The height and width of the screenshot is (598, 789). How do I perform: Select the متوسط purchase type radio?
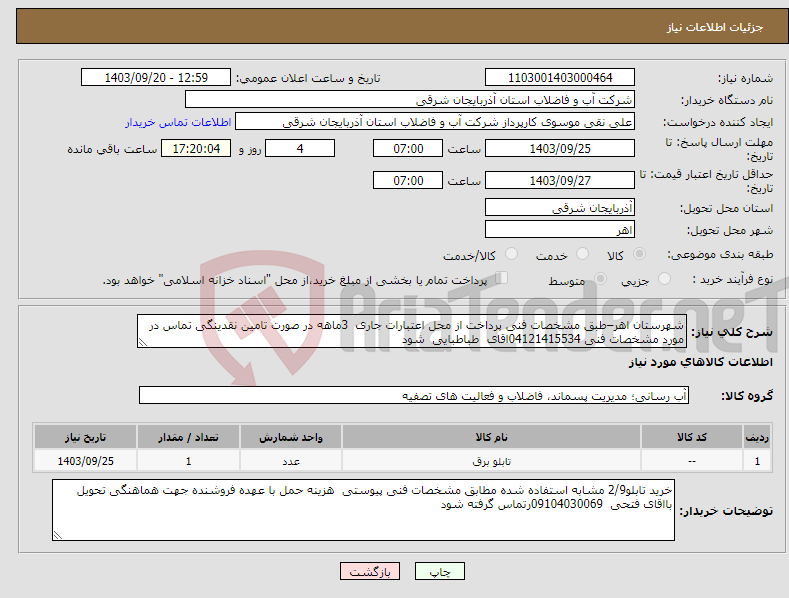point(600,279)
